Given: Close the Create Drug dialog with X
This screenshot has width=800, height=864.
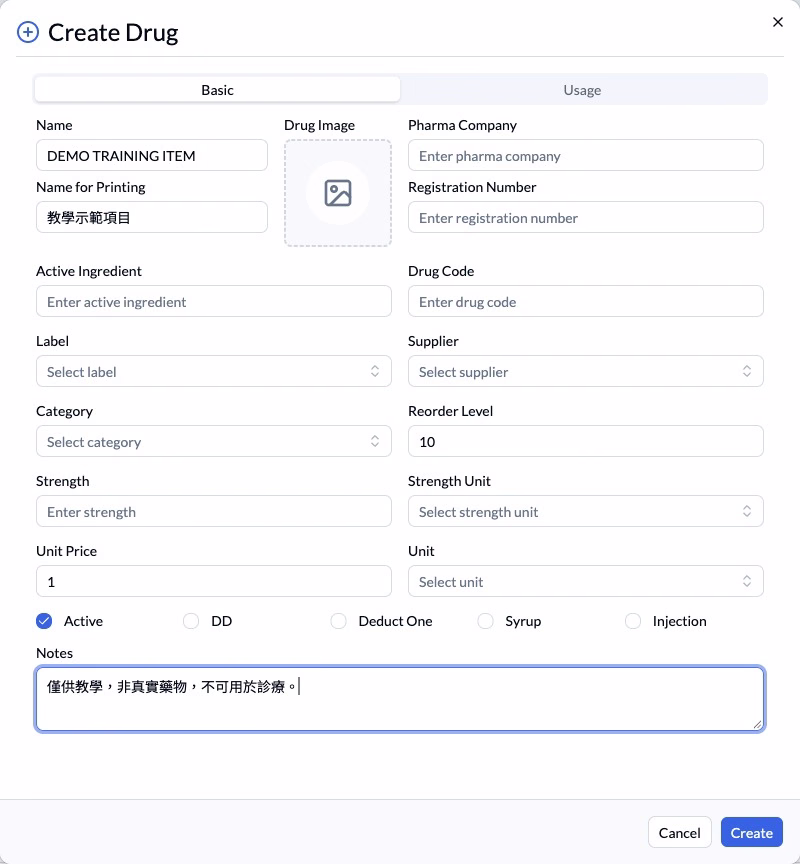Looking at the screenshot, I should [x=777, y=22].
